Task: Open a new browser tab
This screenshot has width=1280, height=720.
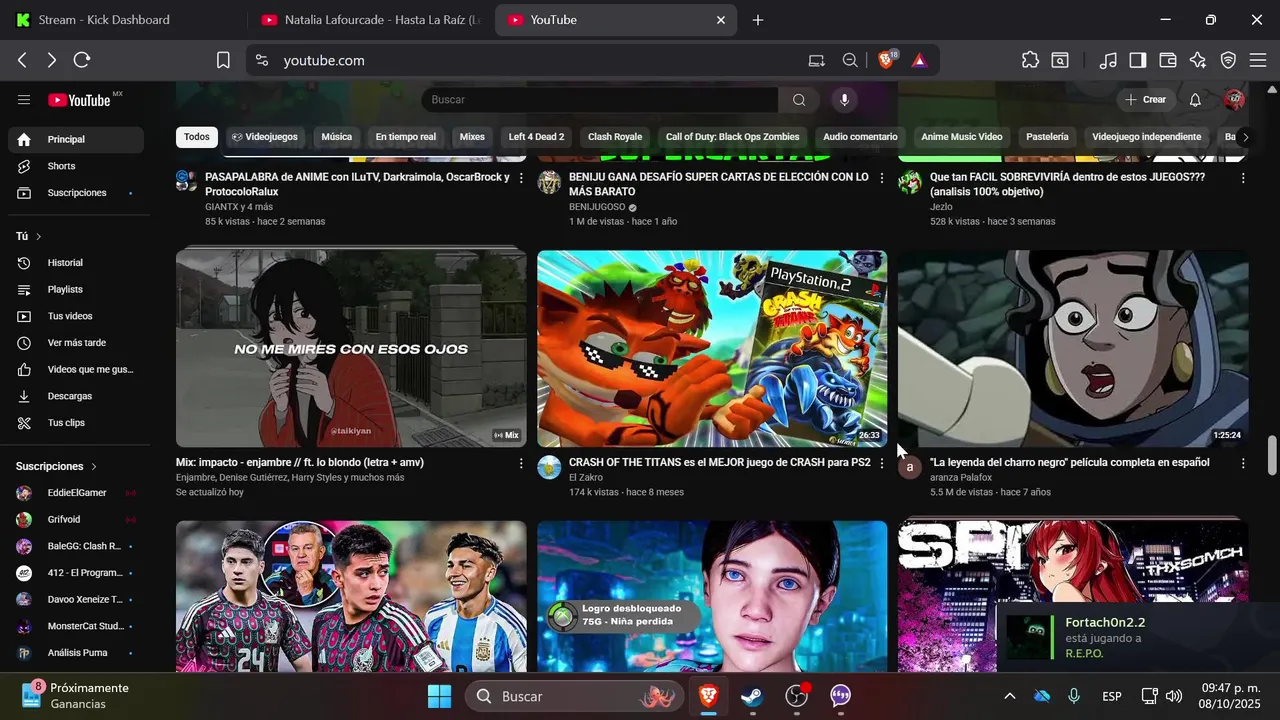Action: [758, 20]
